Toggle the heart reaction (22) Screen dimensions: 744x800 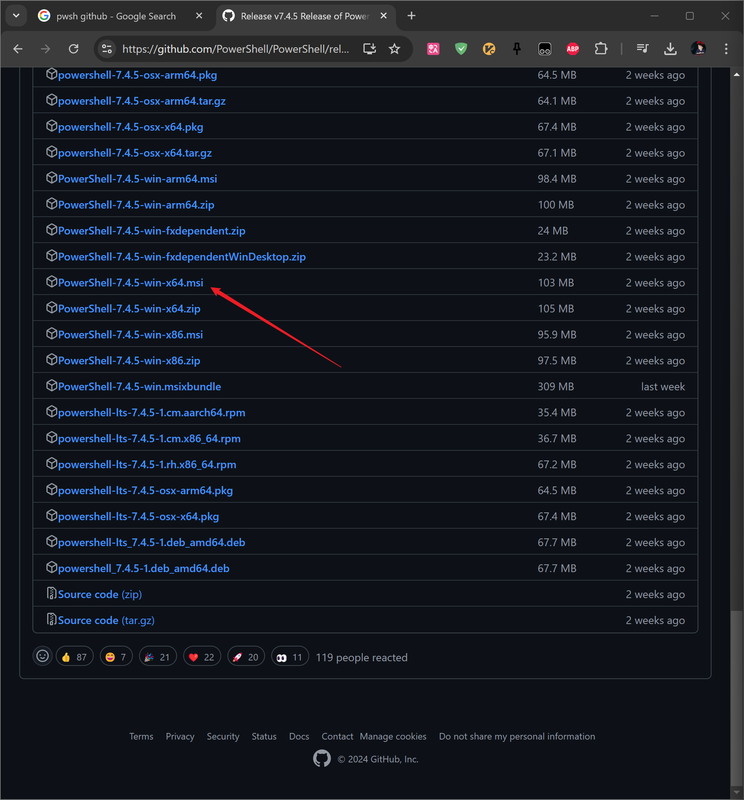202,657
